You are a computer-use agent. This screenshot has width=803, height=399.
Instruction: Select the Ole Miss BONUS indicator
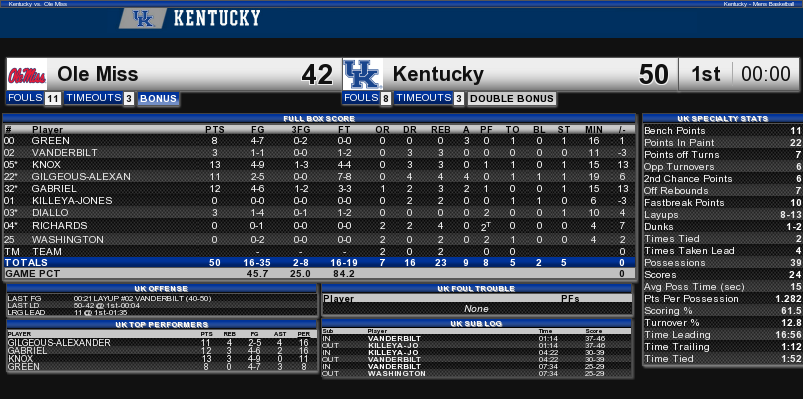[x=158, y=99]
